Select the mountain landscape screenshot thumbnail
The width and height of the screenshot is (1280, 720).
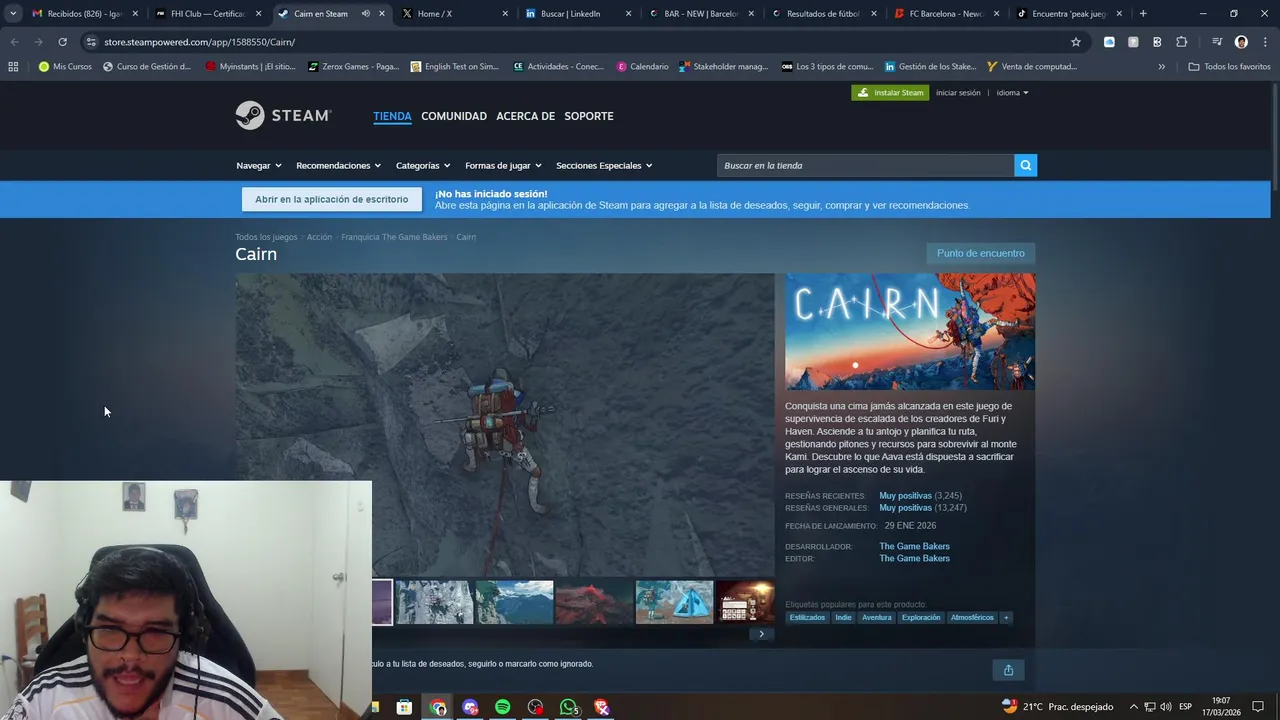[x=514, y=602]
